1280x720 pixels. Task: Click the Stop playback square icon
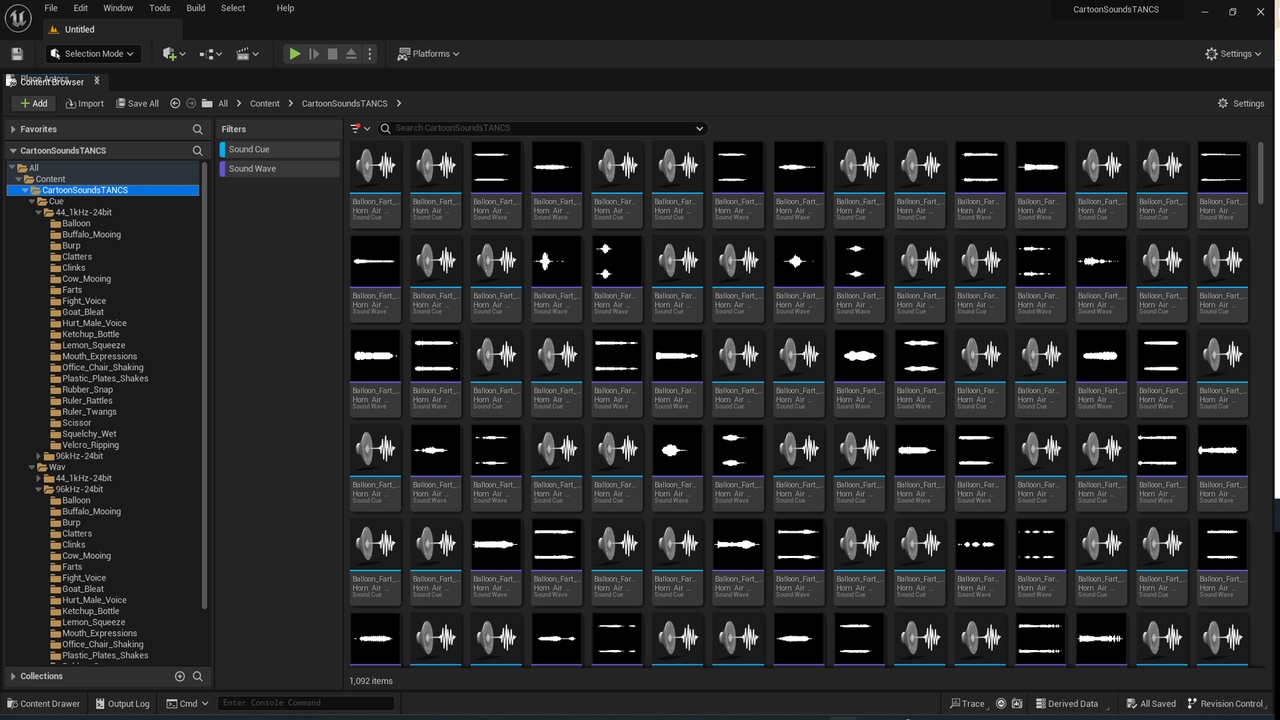pyautogui.click(x=332, y=54)
